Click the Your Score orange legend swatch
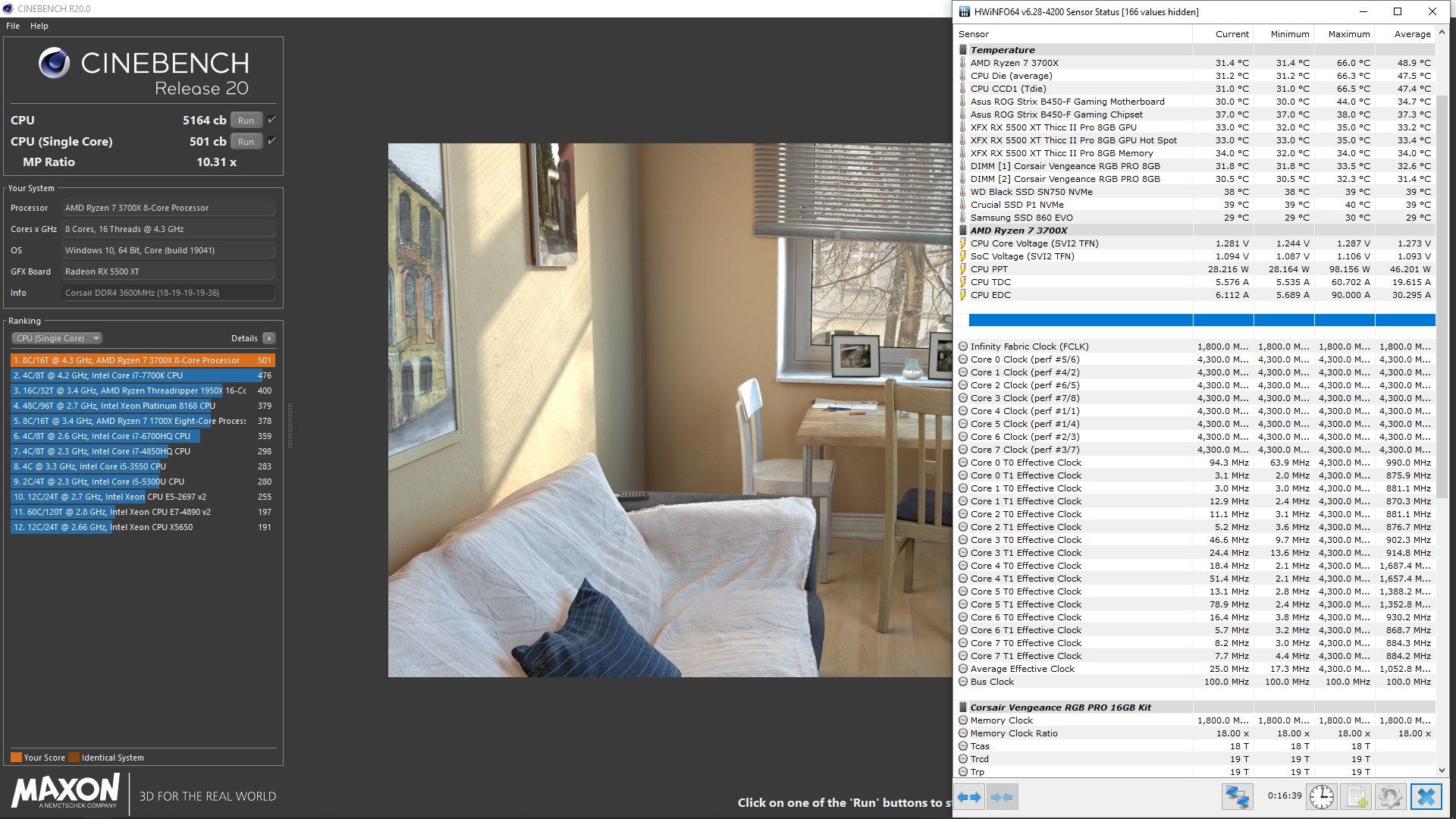 pyautogui.click(x=16, y=757)
